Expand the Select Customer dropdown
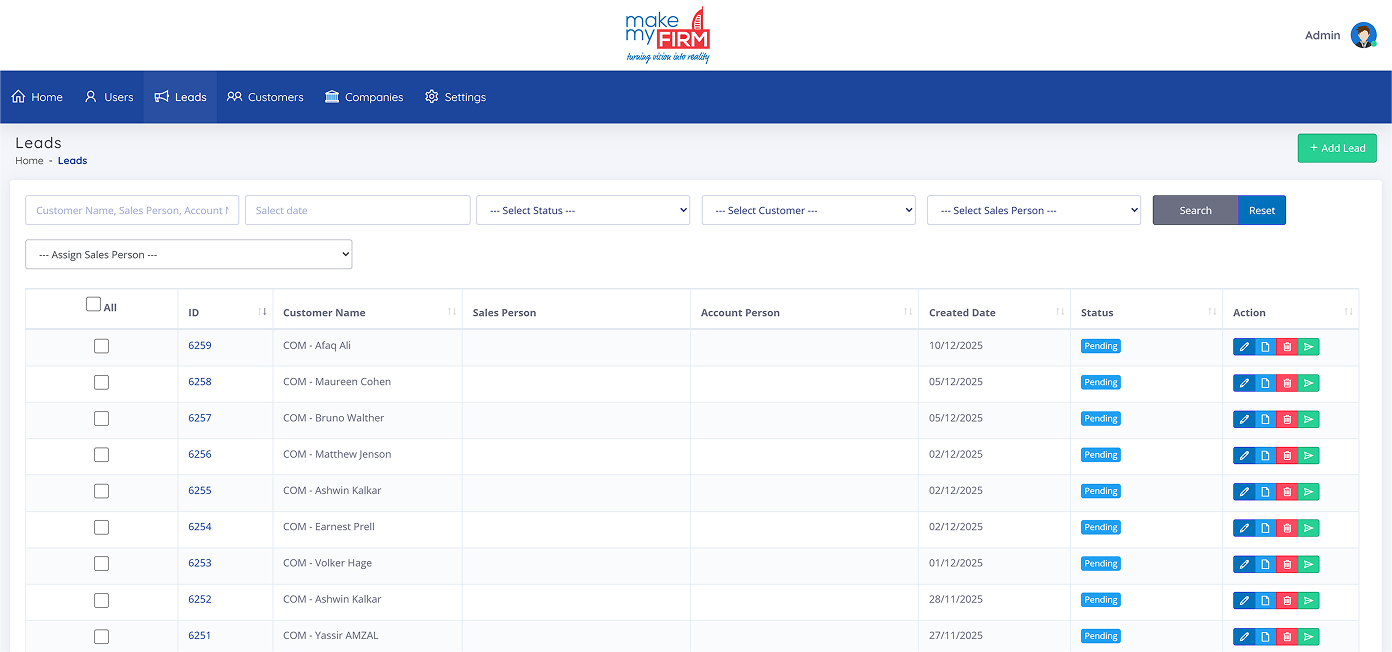The width and height of the screenshot is (1392, 652). click(808, 210)
